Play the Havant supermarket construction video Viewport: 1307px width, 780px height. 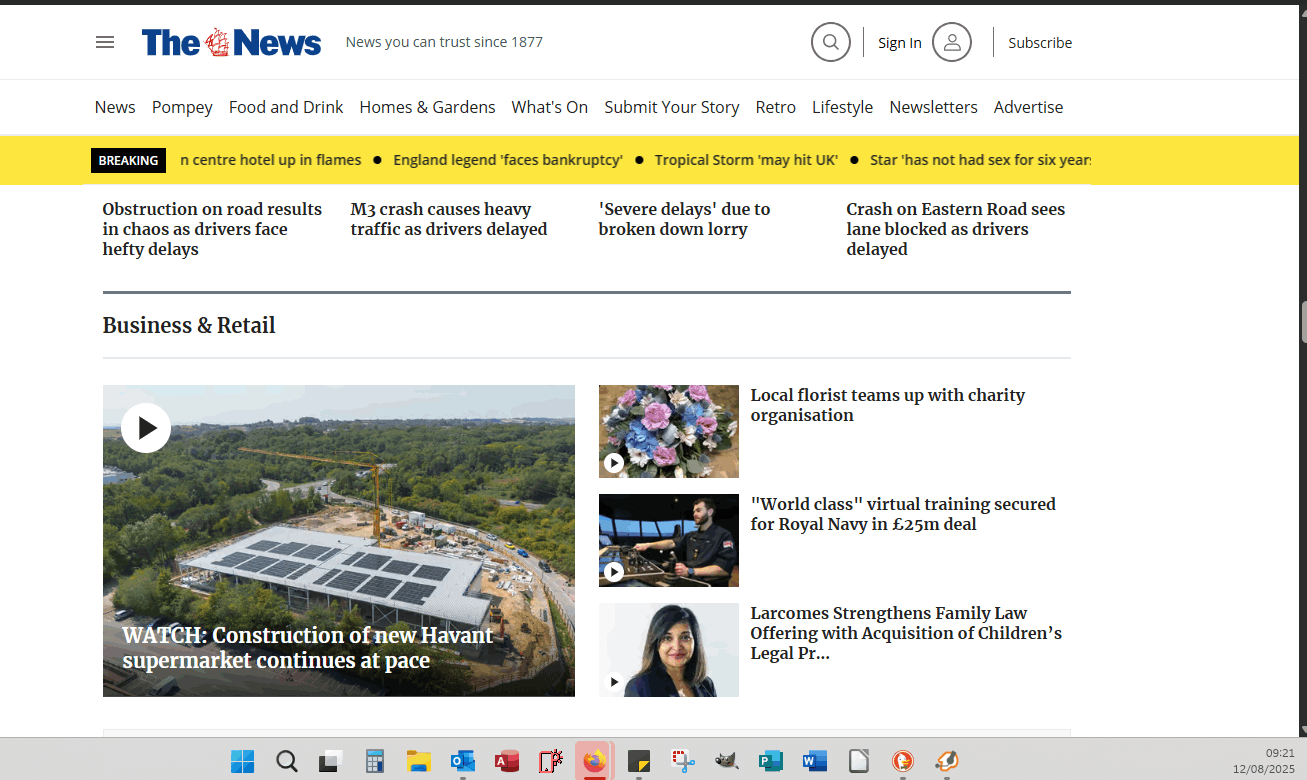pos(146,428)
